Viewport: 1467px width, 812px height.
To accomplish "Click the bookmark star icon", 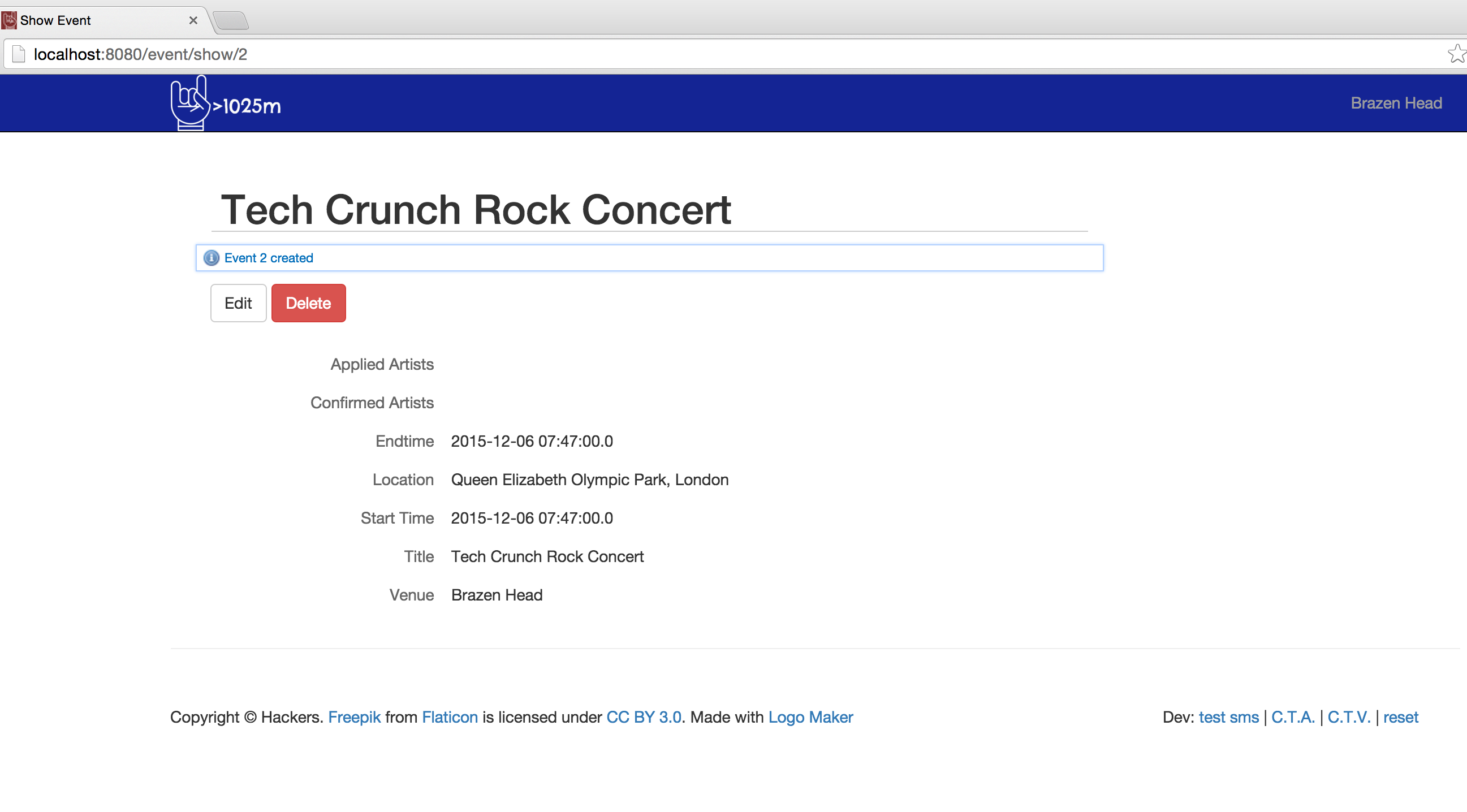I will coord(1456,54).
